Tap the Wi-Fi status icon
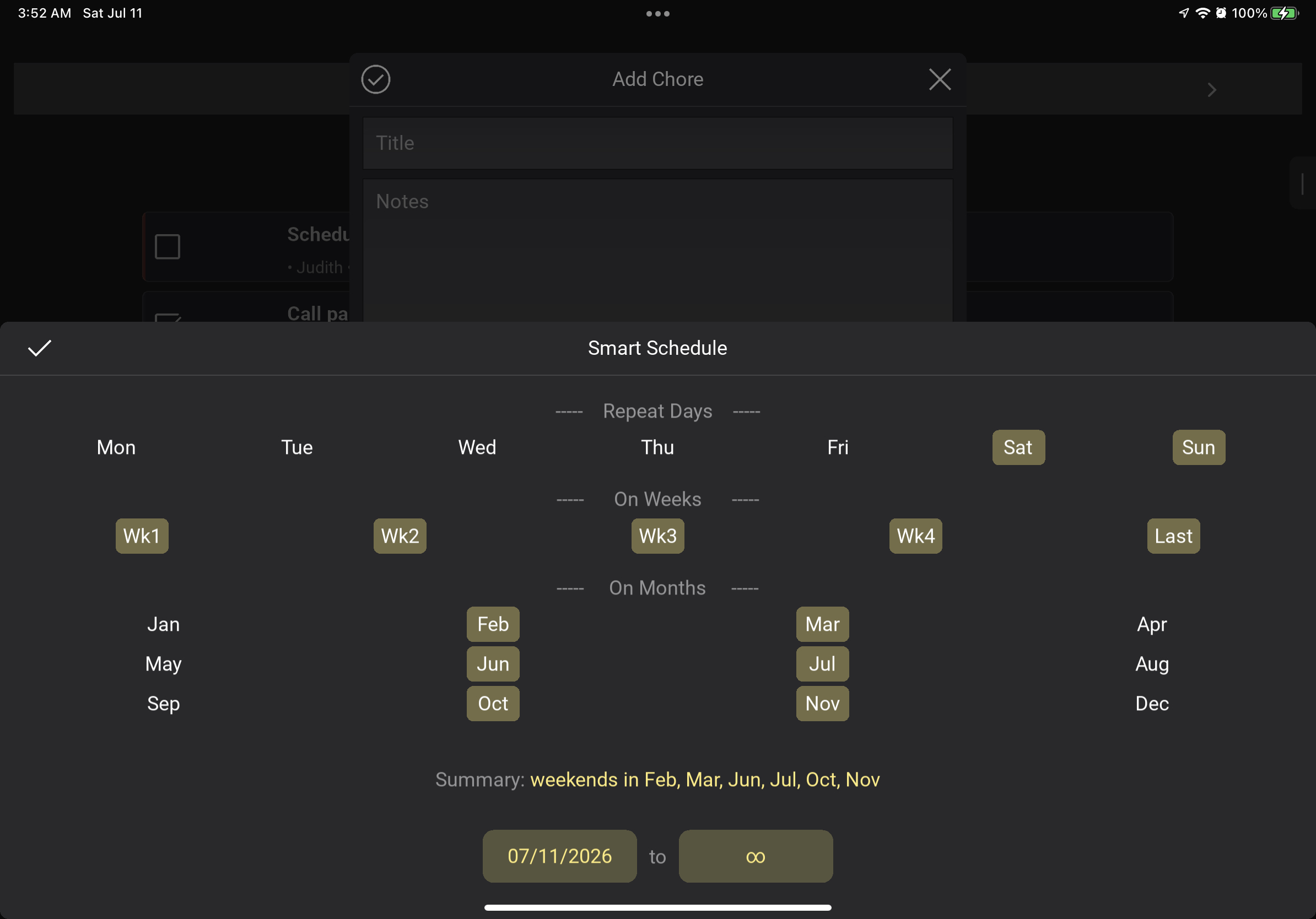The width and height of the screenshot is (1316, 919). click(x=1202, y=13)
